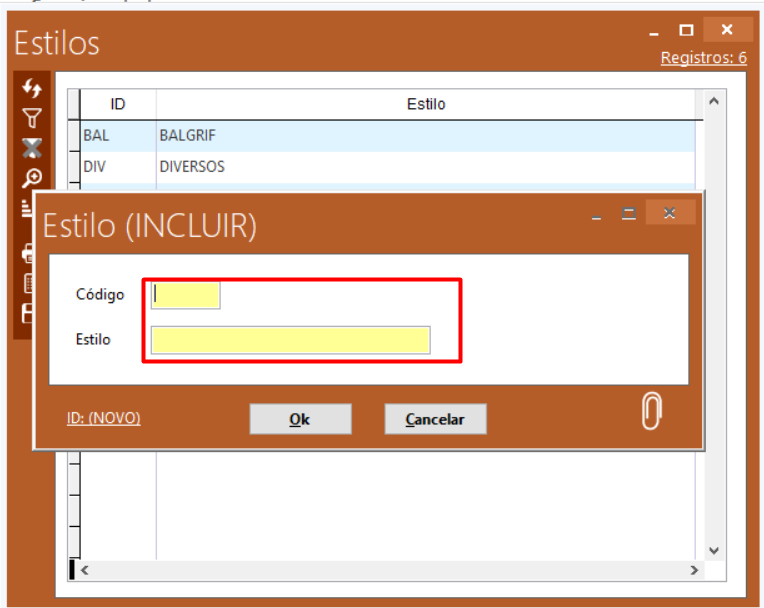Click the Cancelar button
This screenshot has height=608, width=764.
tap(435, 419)
